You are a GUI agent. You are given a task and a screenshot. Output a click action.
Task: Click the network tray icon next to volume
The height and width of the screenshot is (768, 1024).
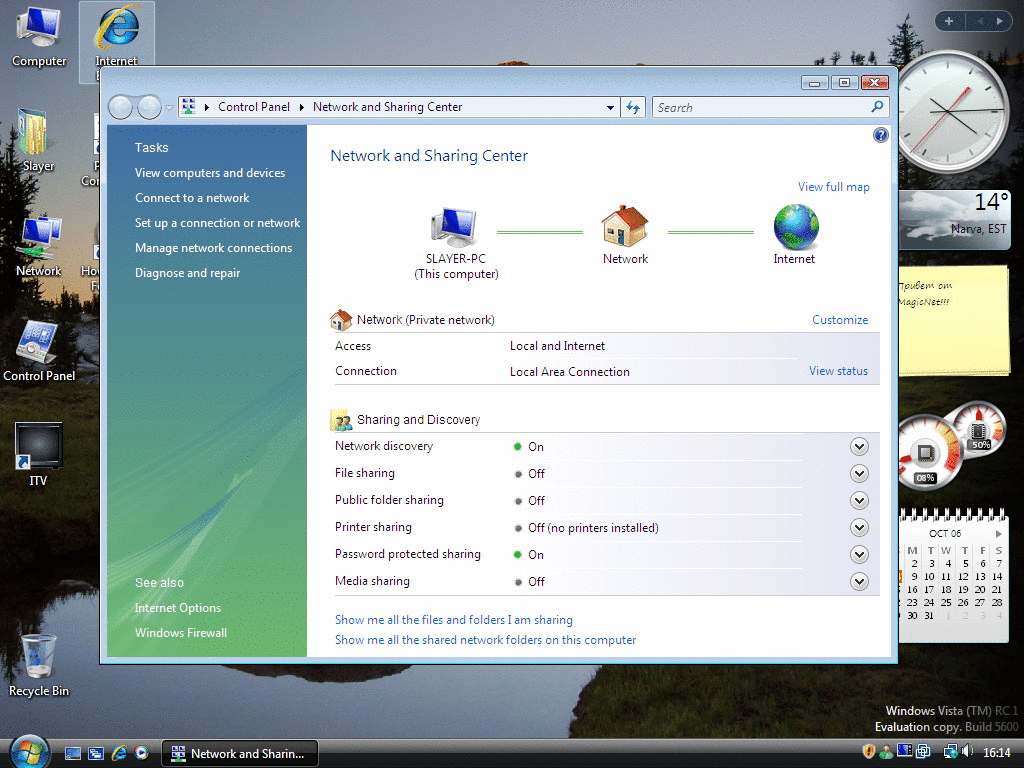click(950, 752)
